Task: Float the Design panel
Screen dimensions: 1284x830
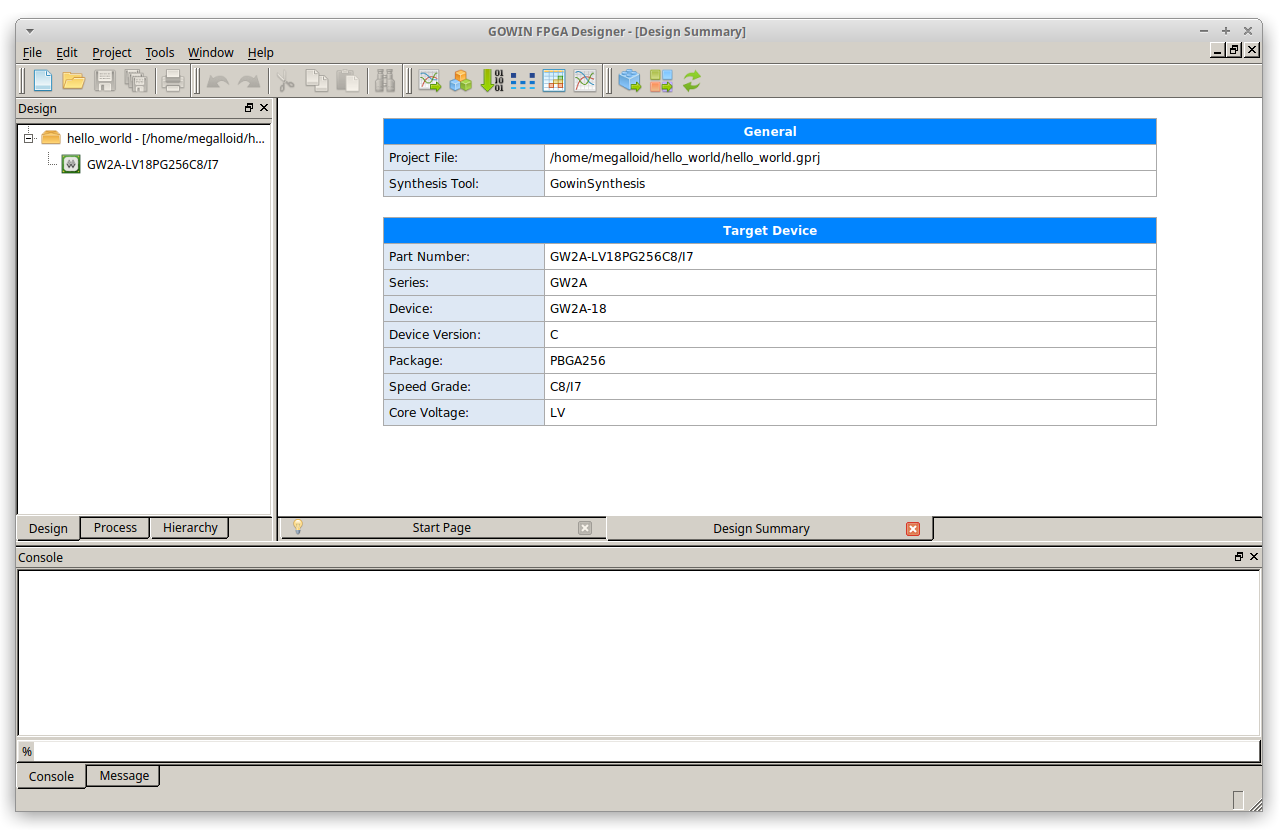Action: coord(249,108)
